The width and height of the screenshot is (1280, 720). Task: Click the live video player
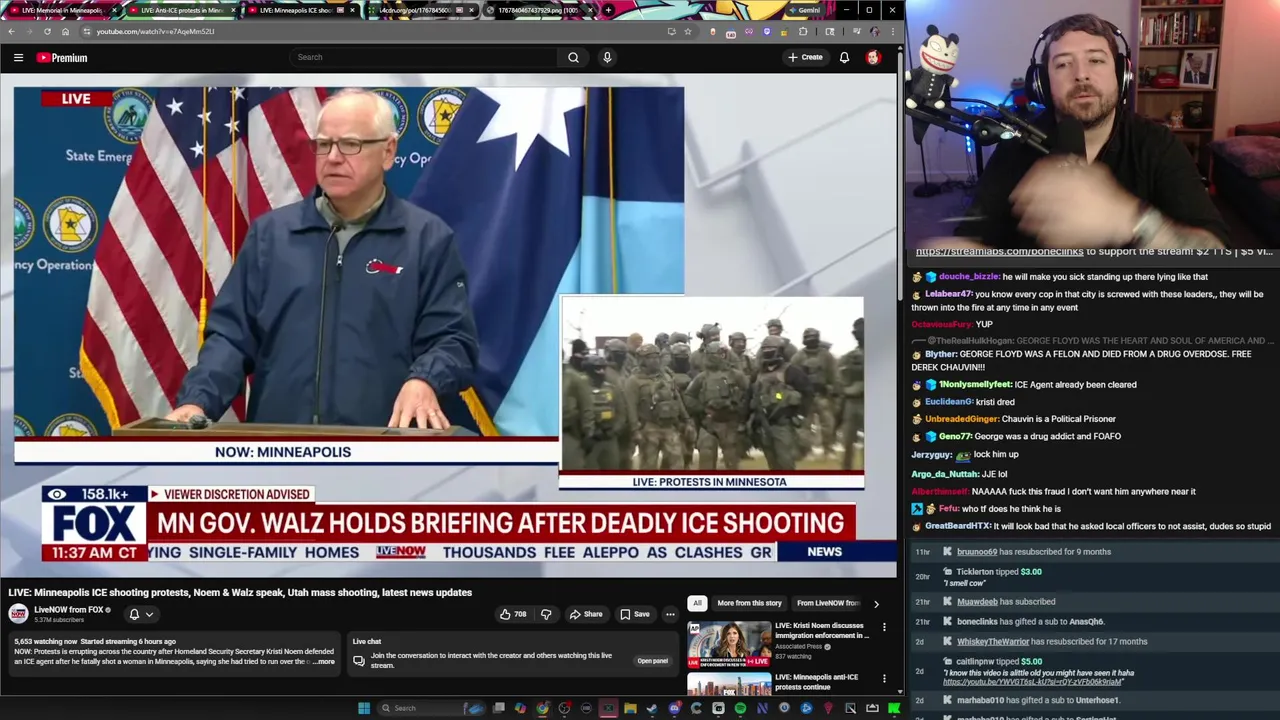pyautogui.click(x=448, y=325)
